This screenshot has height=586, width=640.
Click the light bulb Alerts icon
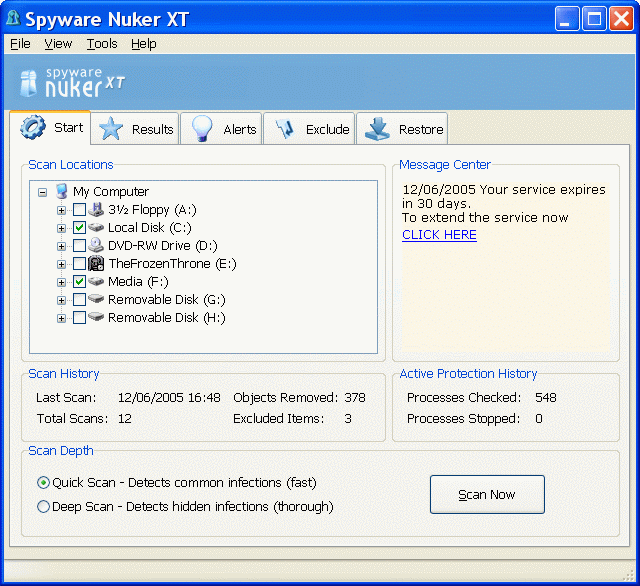(202, 129)
